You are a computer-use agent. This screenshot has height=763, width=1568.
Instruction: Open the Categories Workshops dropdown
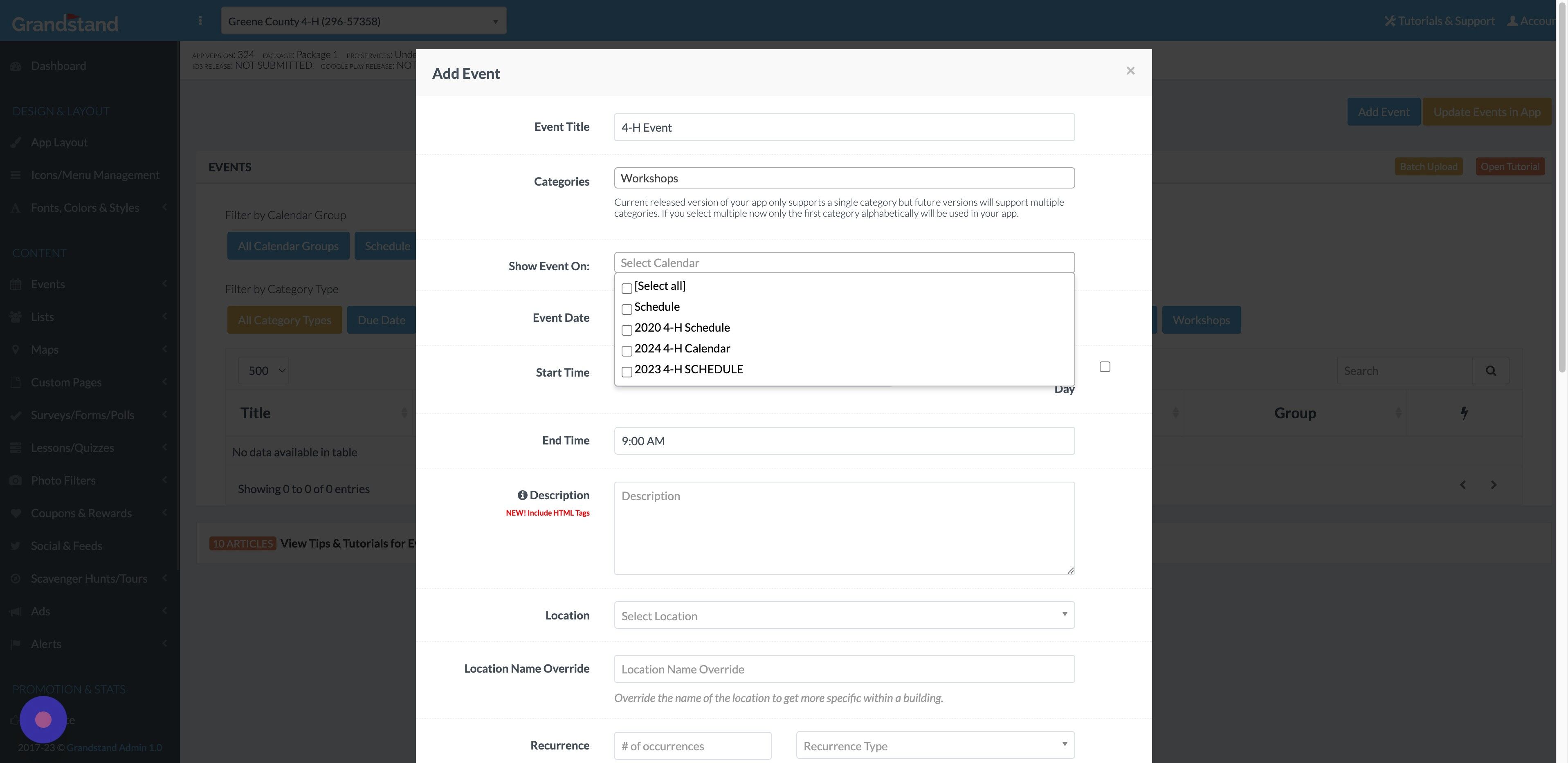click(844, 178)
